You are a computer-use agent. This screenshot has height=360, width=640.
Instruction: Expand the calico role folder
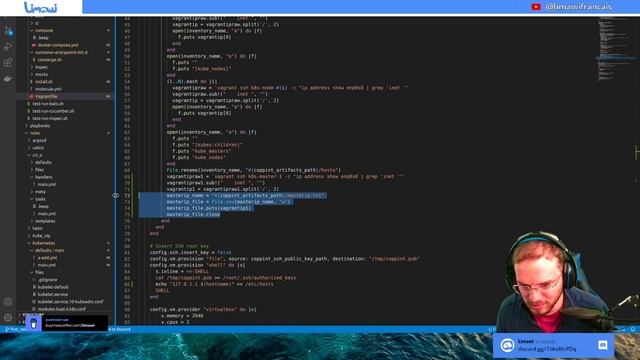[38, 148]
